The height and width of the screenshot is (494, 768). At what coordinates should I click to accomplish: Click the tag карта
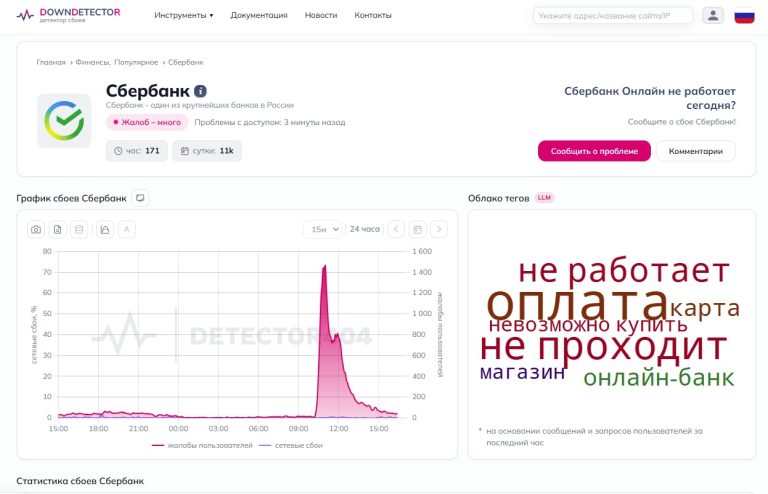click(705, 308)
